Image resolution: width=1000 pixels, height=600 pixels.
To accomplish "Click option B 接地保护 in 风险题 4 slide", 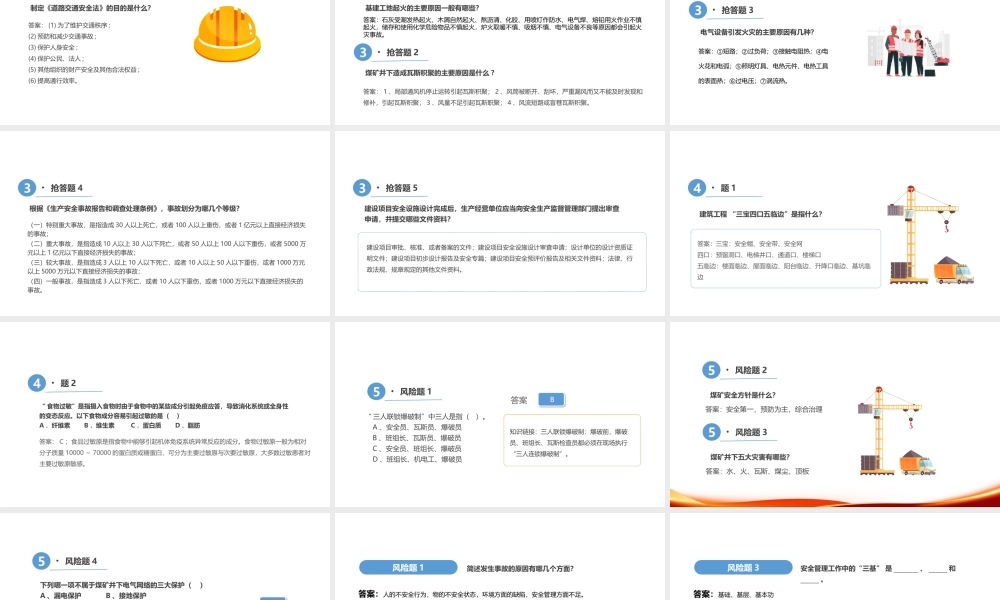I will (126, 596).
